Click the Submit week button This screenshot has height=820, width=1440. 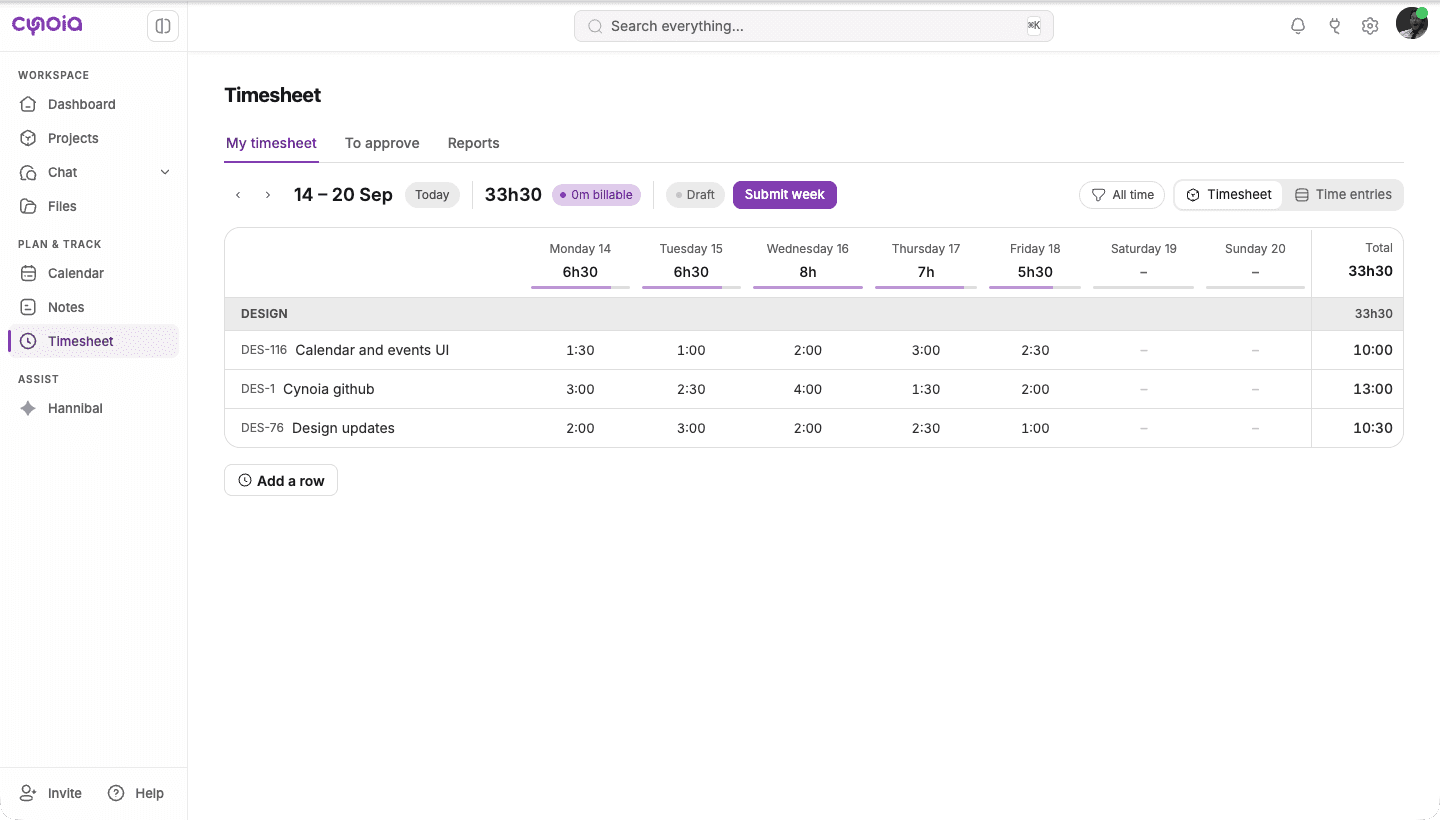[785, 195]
